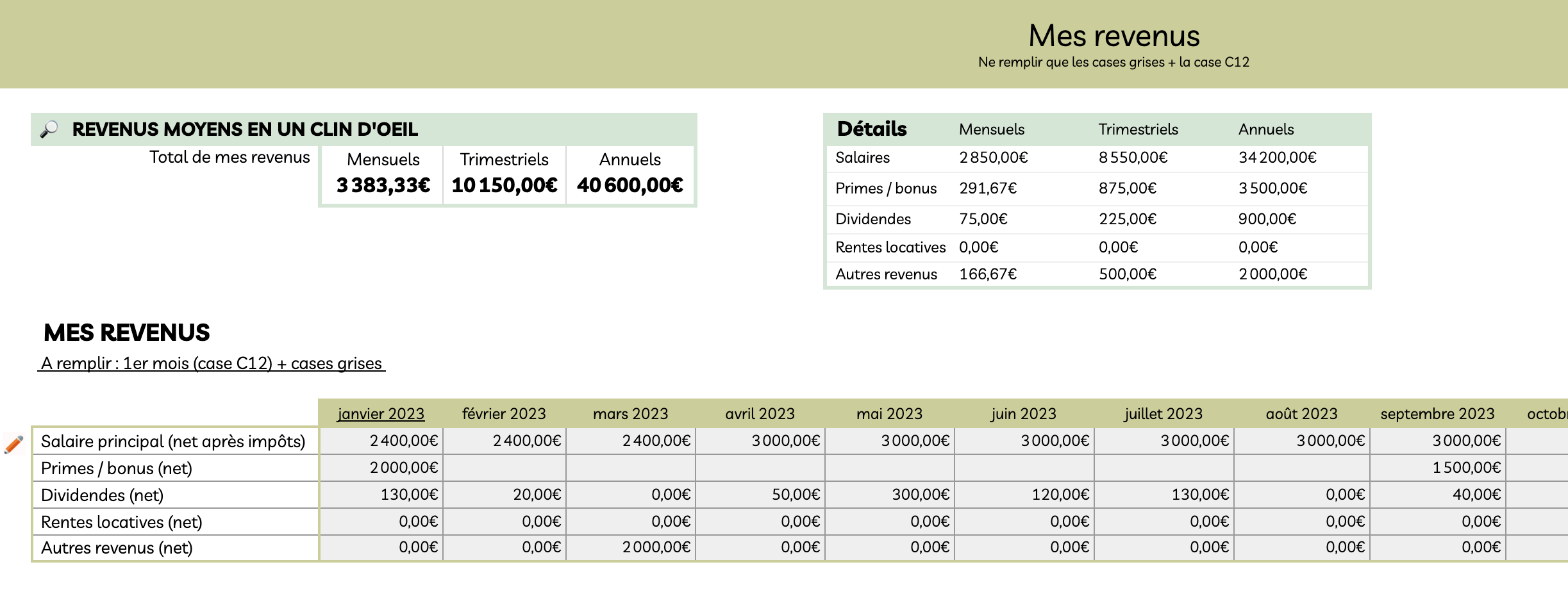Edit May dividends cell 300,00€

point(890,495)
